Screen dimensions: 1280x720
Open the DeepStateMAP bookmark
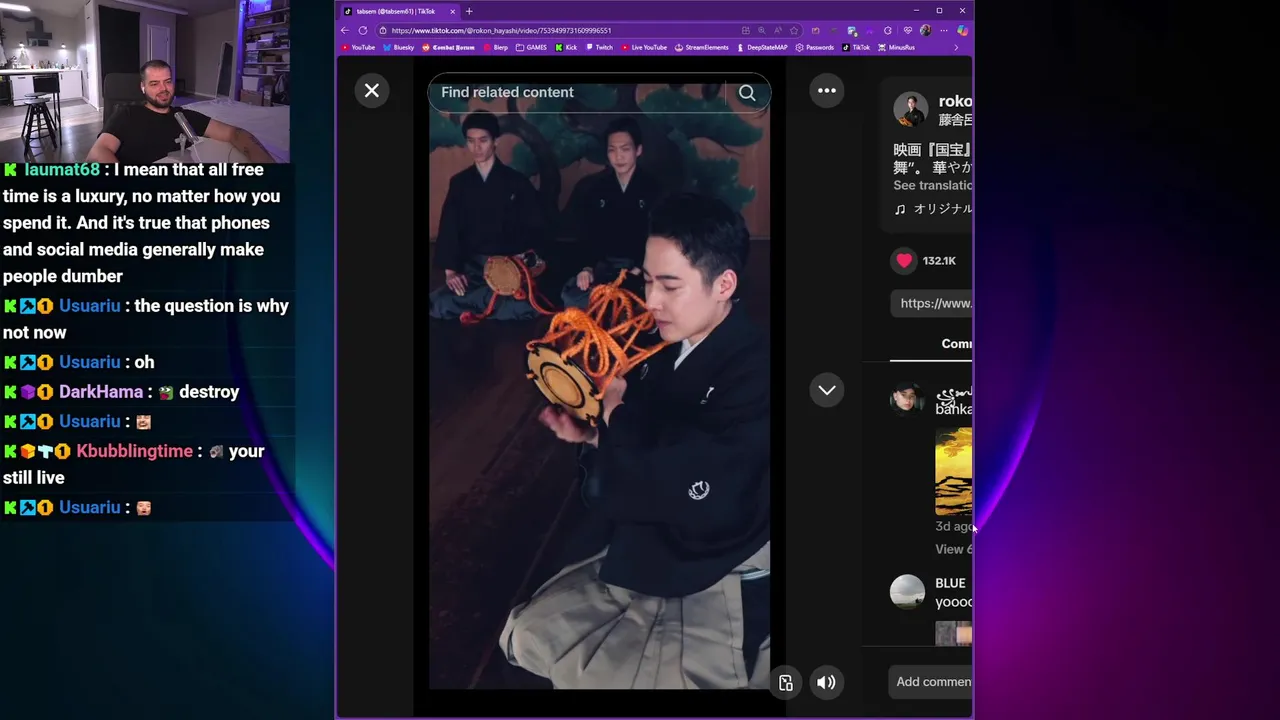[x=762, y=47]
